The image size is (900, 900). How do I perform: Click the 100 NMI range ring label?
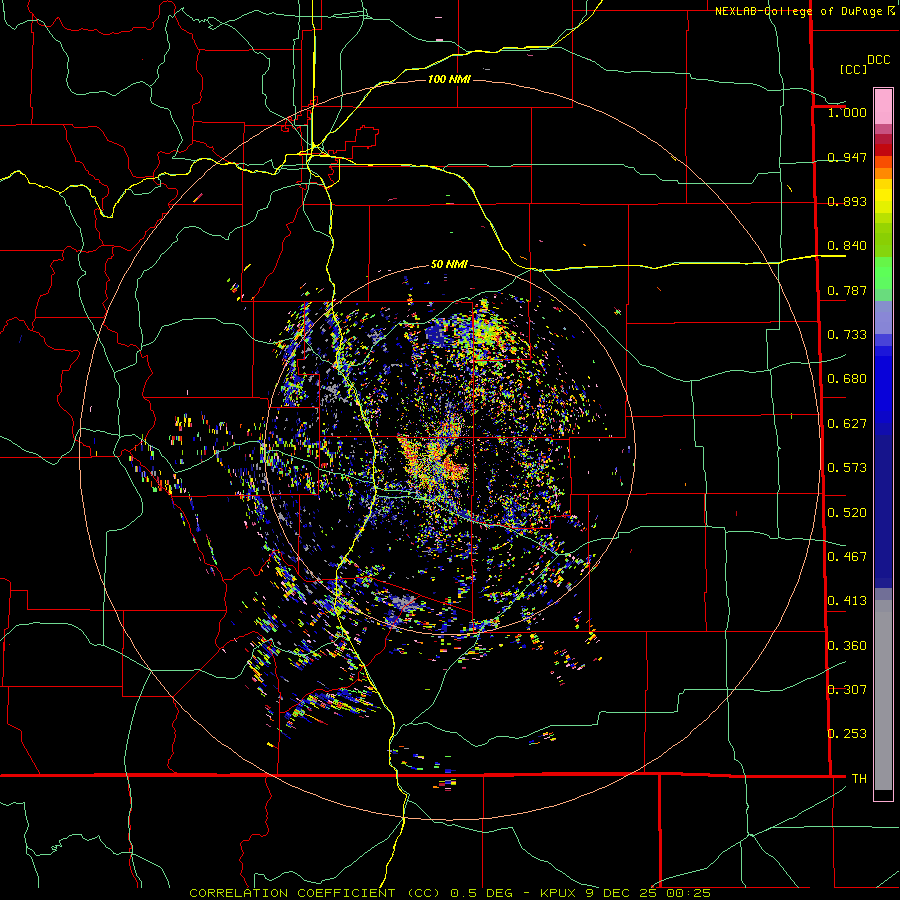(x=449, y=79)
